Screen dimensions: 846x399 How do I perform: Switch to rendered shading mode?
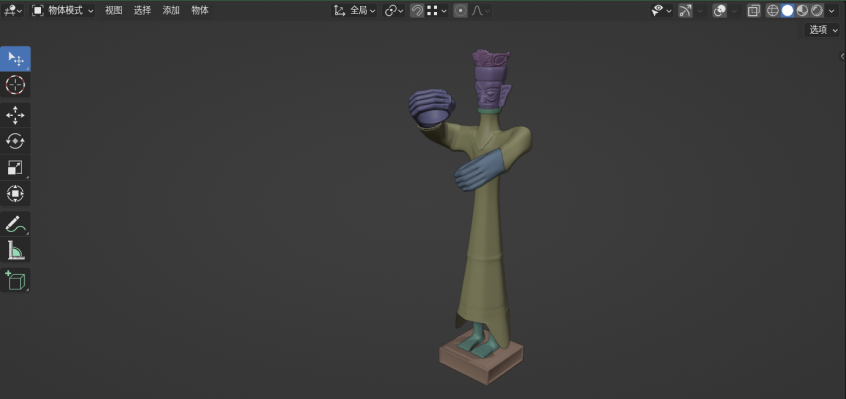click(817, 10)
